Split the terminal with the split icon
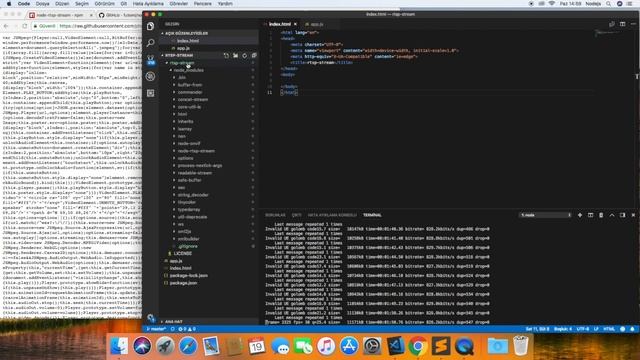The height and width of the screenshot is (360, 640). coord(590,215)
